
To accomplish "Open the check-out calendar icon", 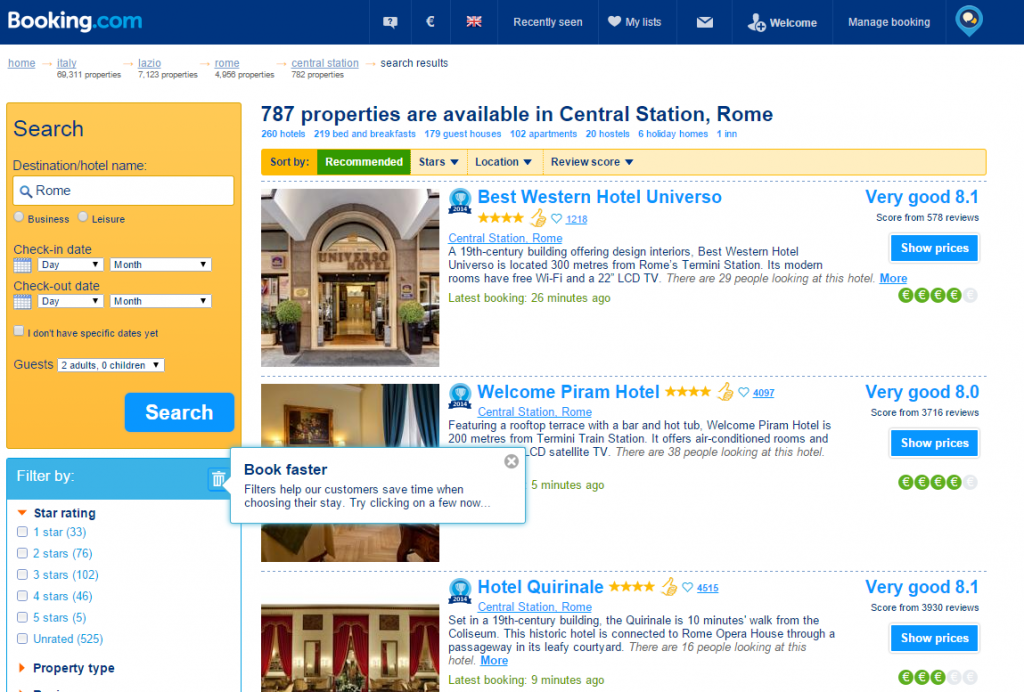I will 22,302.
